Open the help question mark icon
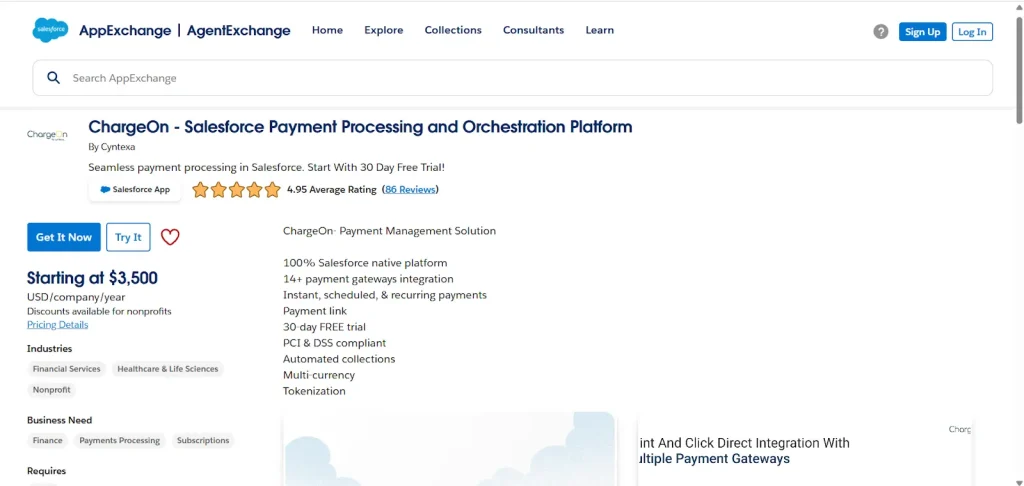 [880, 32]
